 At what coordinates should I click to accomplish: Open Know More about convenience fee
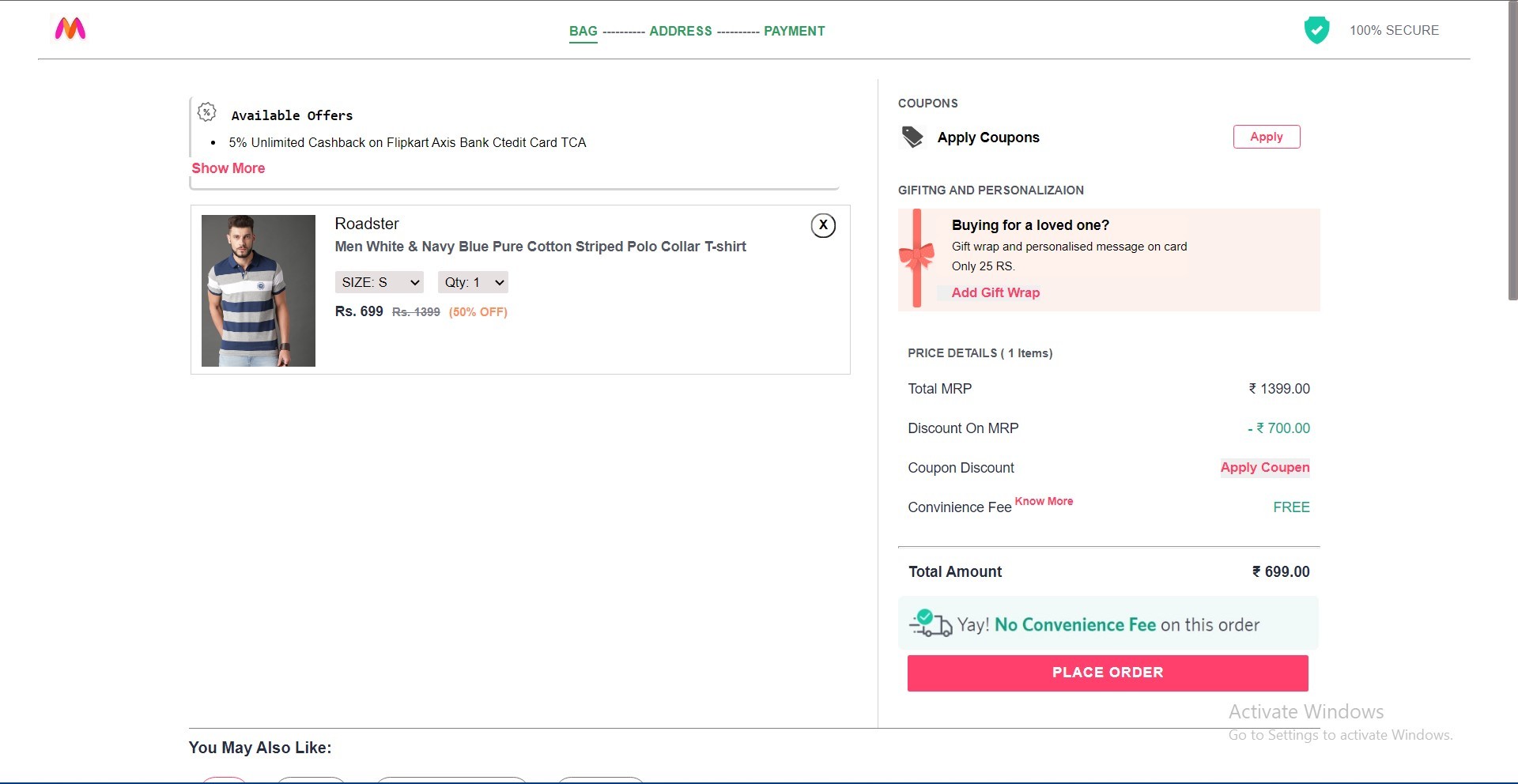(x=1044, y=501)
